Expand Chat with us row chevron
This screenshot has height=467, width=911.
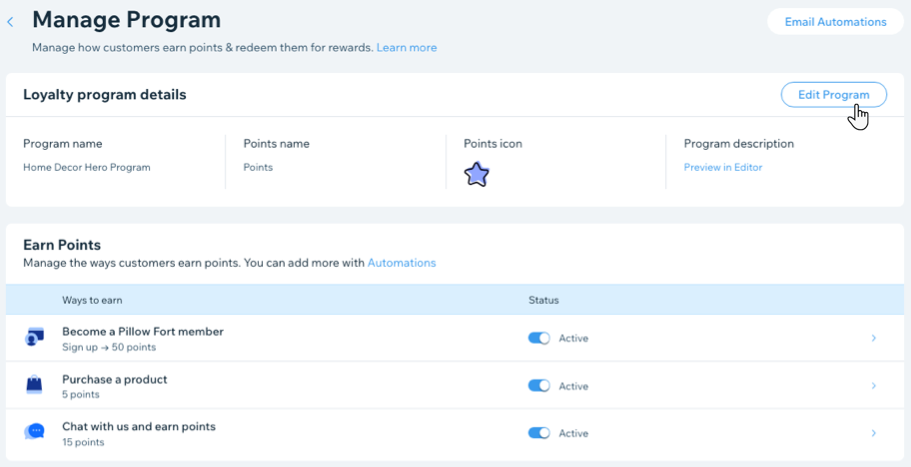point(873,433)
